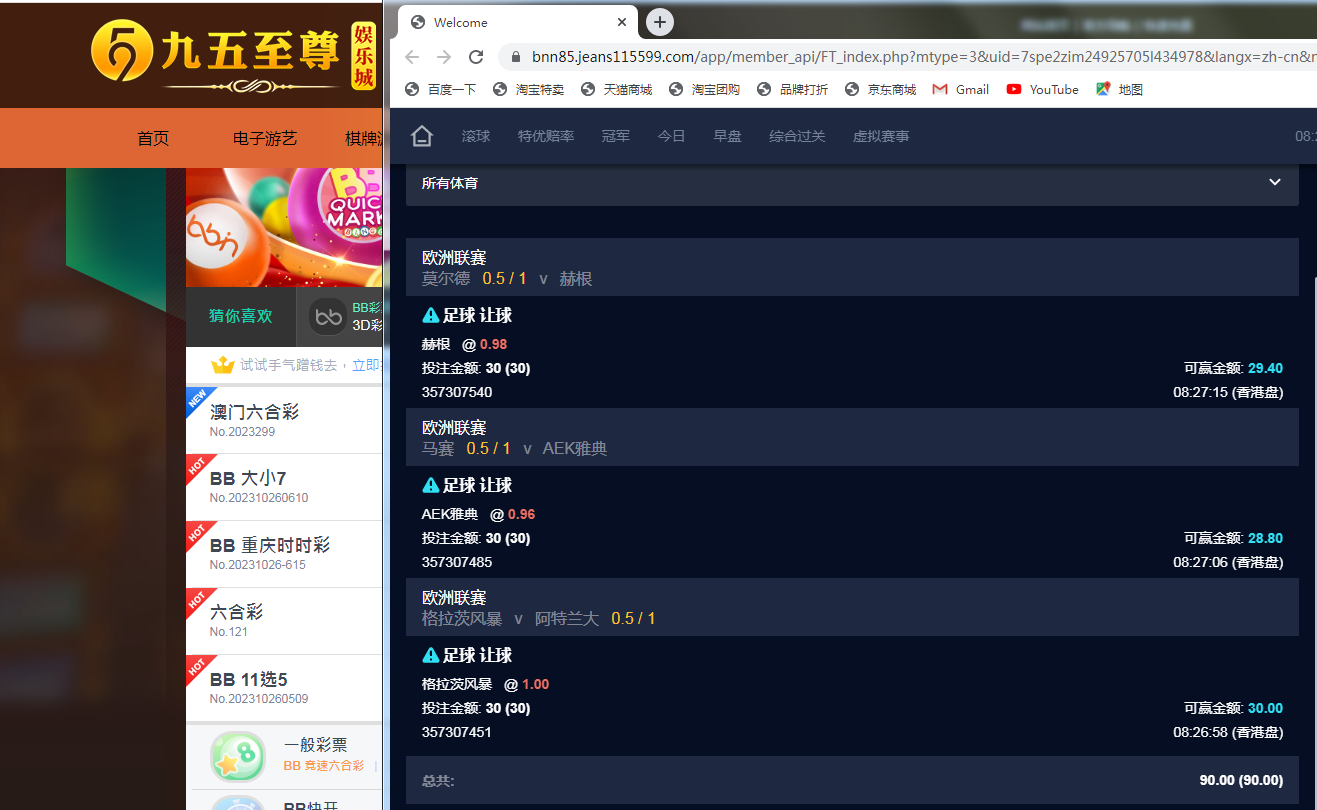Open the 虚拟赛事 tab
This screenshot has width=1317, height=810.
pyautogui.click(x=882, y=136)
